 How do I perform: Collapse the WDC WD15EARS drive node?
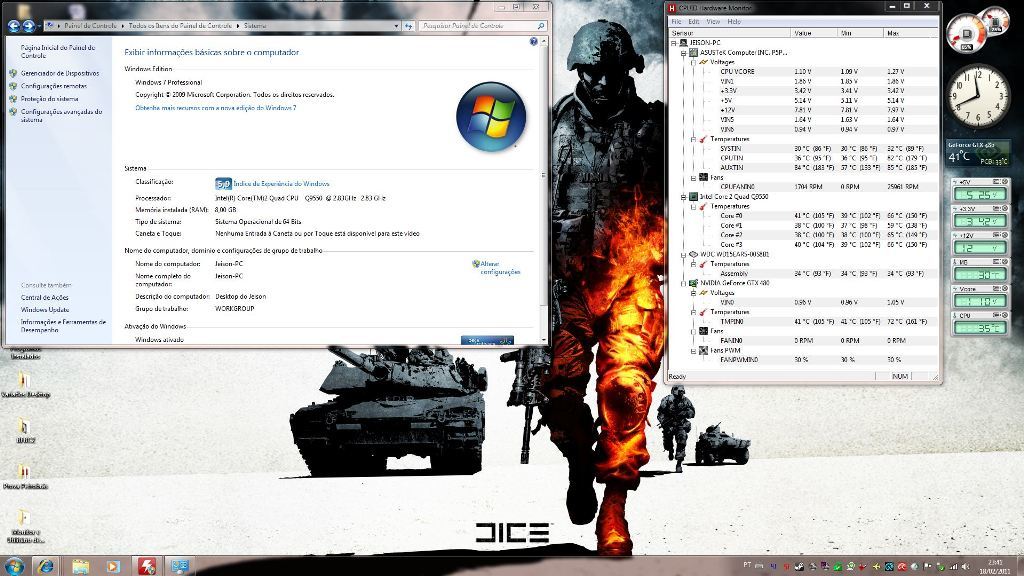[684, 255]
